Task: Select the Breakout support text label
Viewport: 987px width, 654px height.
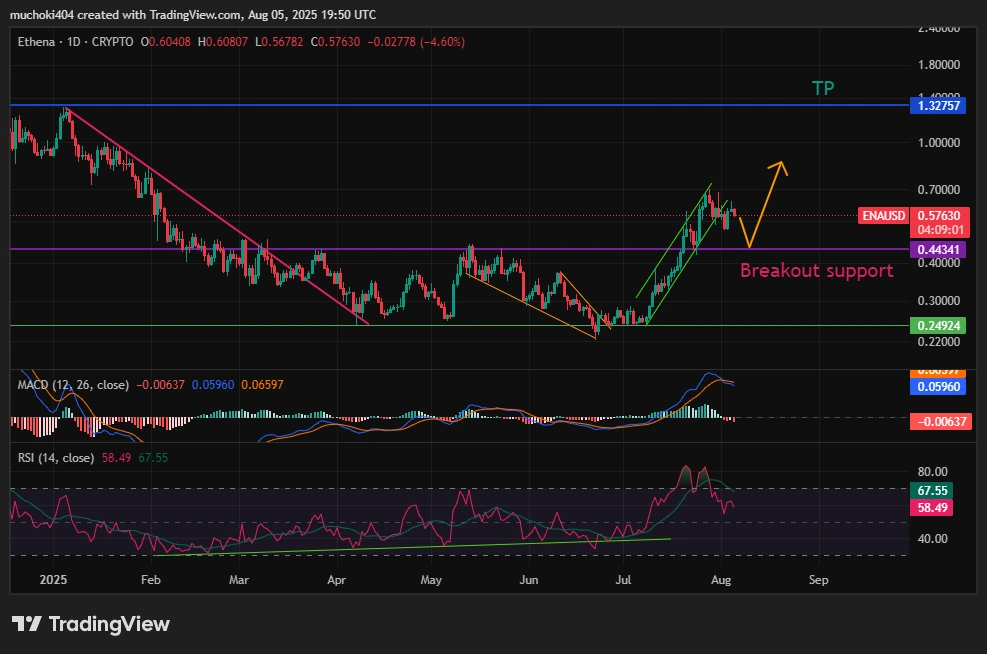Action: [x=816, y=271]
